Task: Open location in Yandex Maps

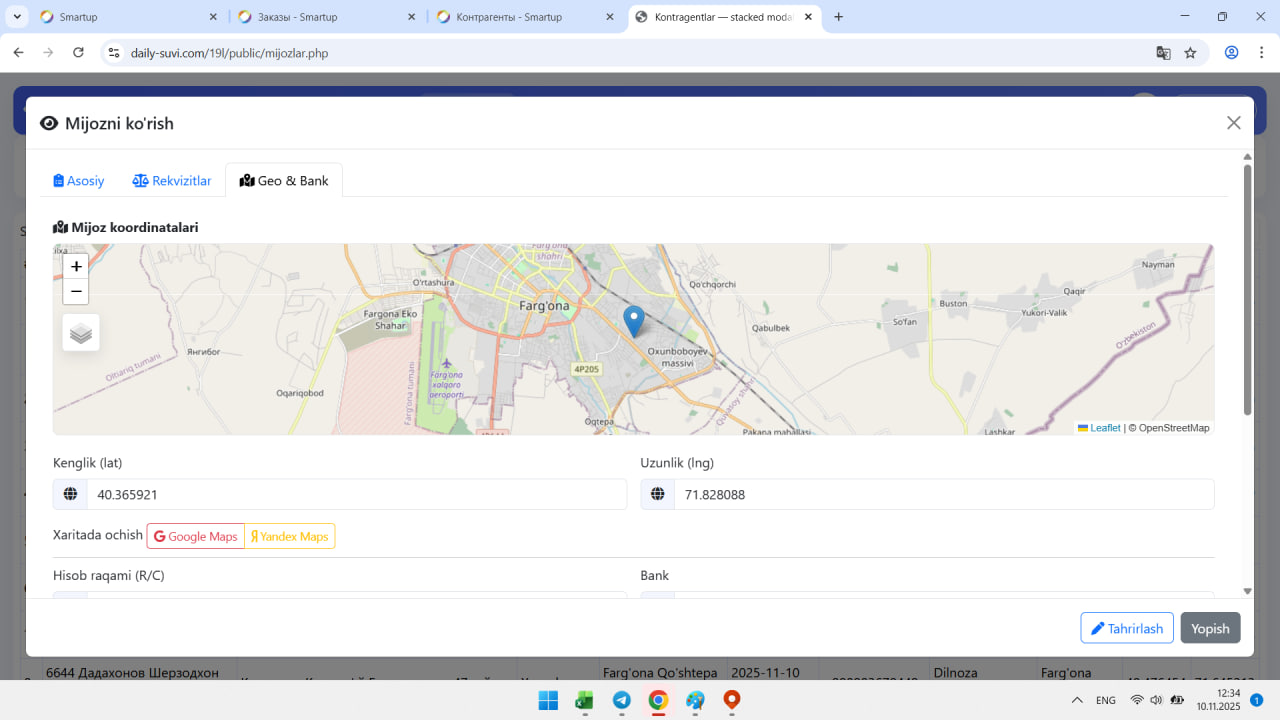Action: (x=290, y=536)
